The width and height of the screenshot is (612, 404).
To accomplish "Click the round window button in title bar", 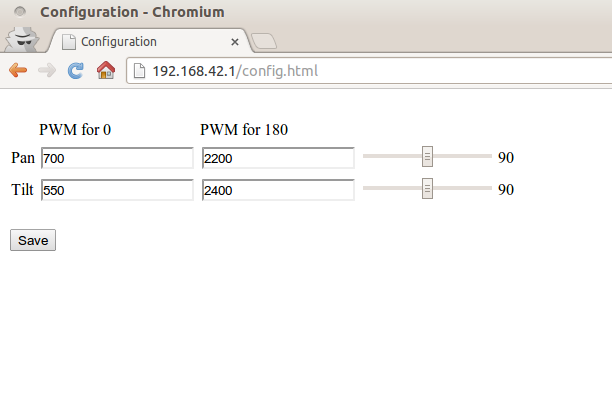I will point(20,12).
